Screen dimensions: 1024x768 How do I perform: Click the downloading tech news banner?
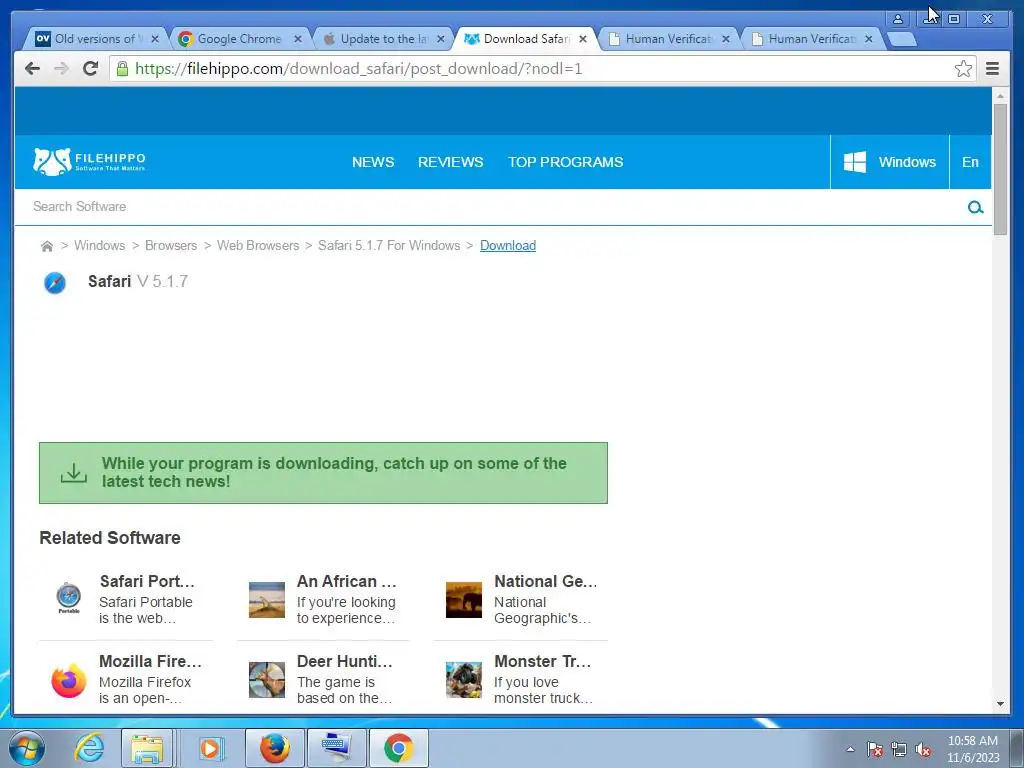click(323, 473)
